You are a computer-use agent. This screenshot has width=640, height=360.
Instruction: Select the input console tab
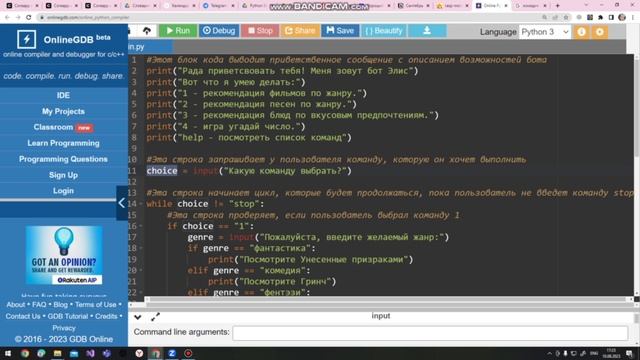click(381, 316)
